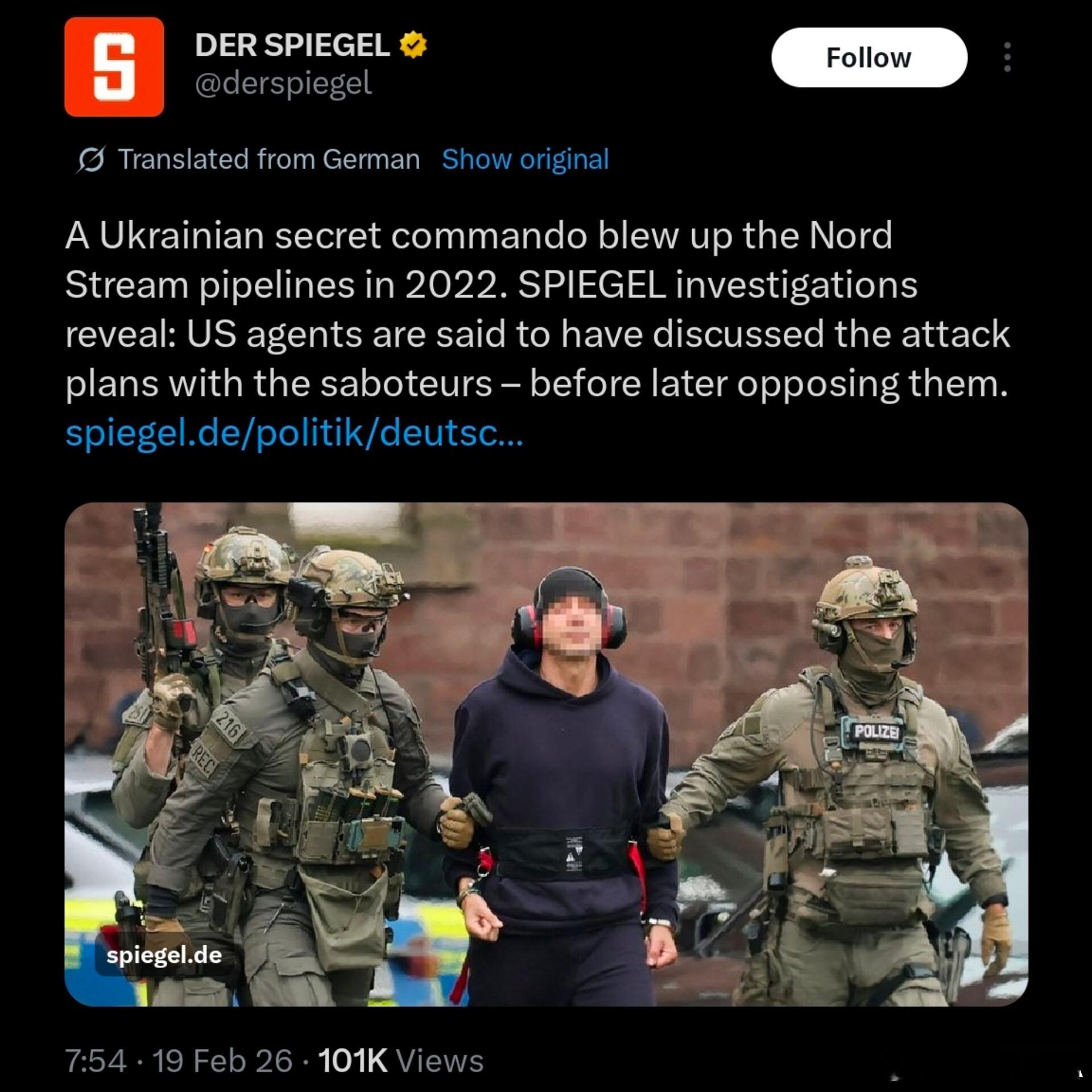Click the 'Translated from German' label
This screenshot has height=1092, width=1092.
pyautogui.click(x=269, y=159)
